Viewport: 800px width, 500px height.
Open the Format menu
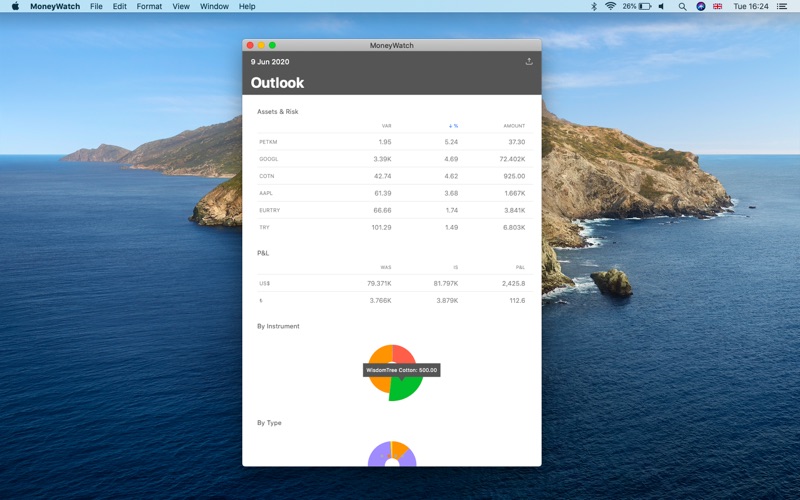pos(149,6)
